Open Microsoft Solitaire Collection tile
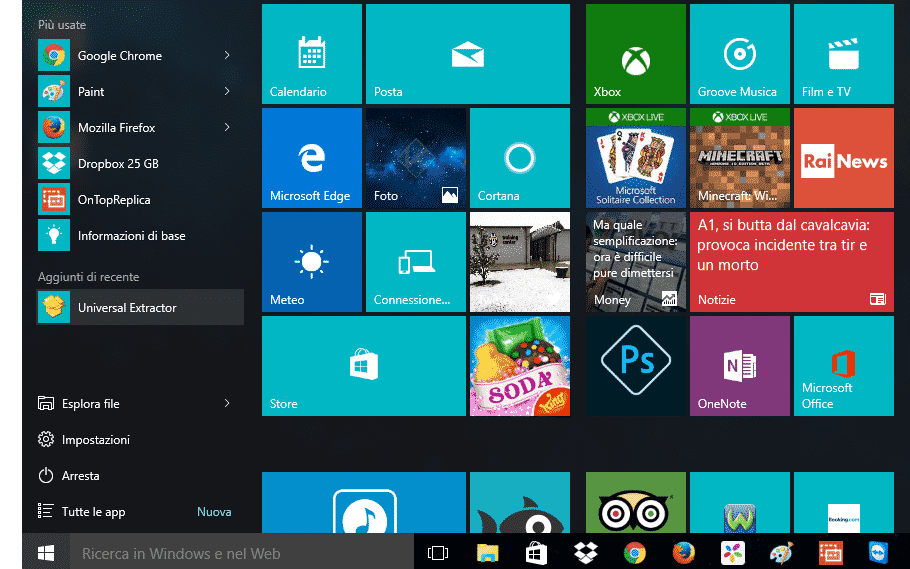Screen dimensions: 910x569 pyautogui.click(x=635, y=158)
